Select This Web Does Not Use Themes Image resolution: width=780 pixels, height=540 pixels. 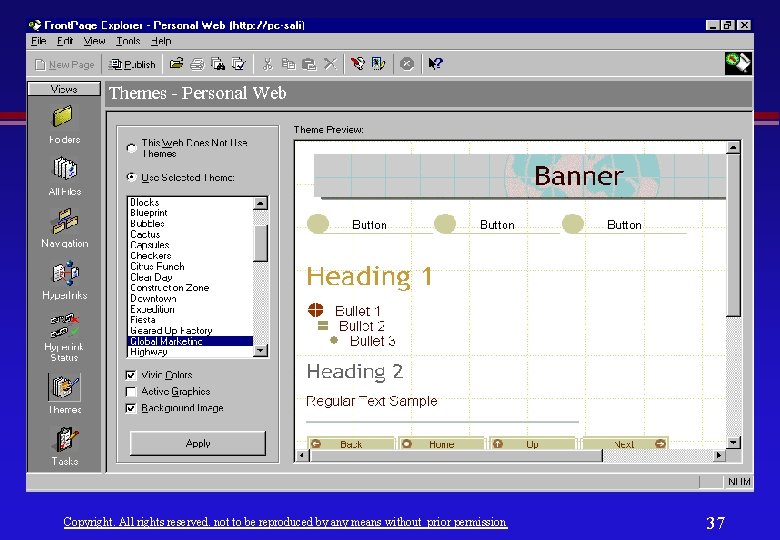131,148
